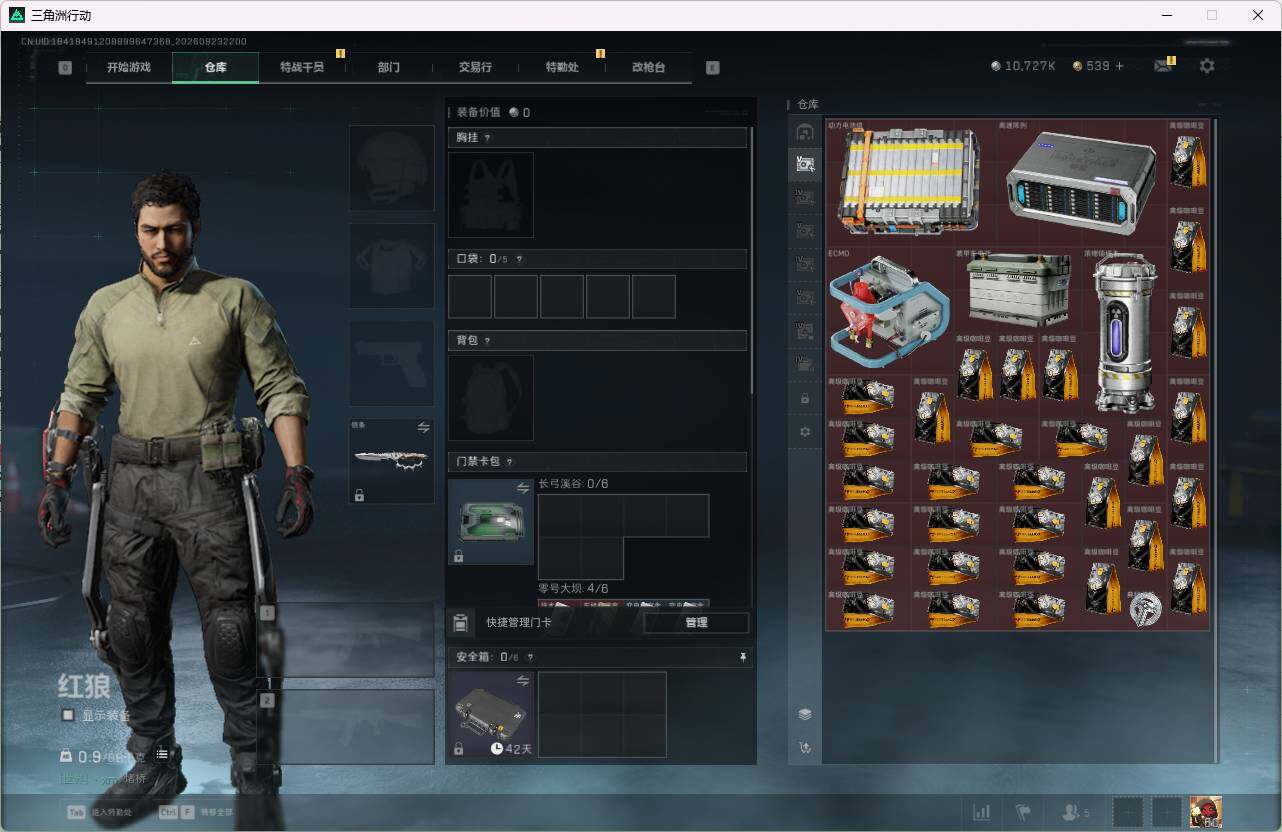Click the 零号大坝: 4/6 keycard label

[x=574, y=589]
